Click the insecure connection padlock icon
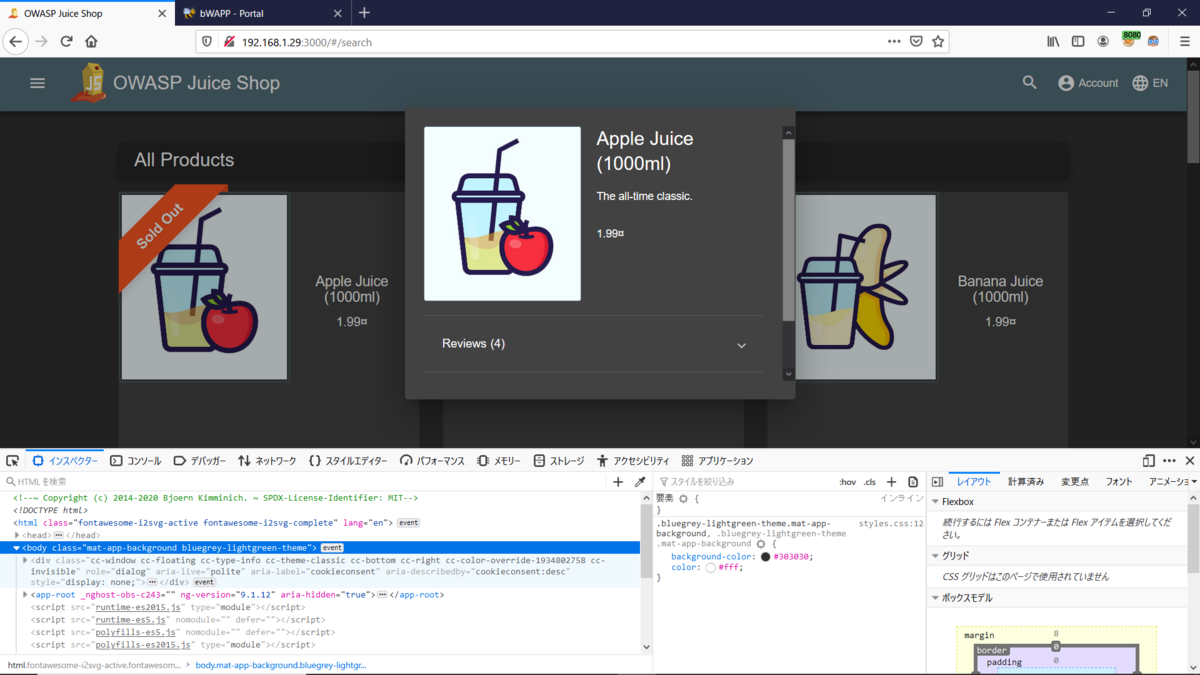Viewport: 1200px width, 675px height. point(229,42)
